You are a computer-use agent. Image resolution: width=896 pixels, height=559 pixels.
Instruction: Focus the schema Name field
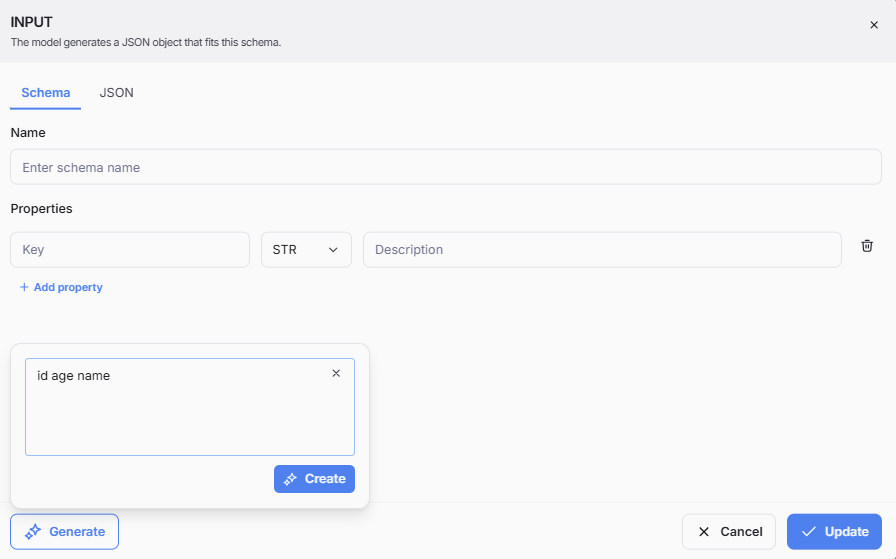(446, 167)
